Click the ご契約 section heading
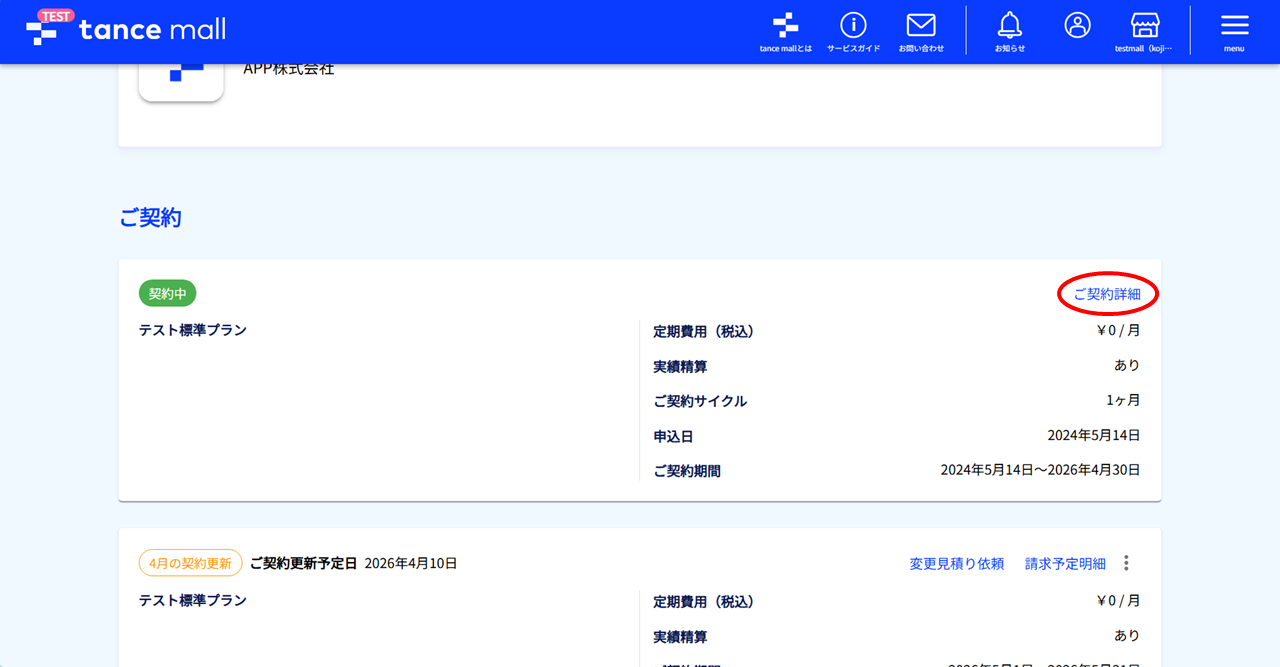 coord(150,218)
